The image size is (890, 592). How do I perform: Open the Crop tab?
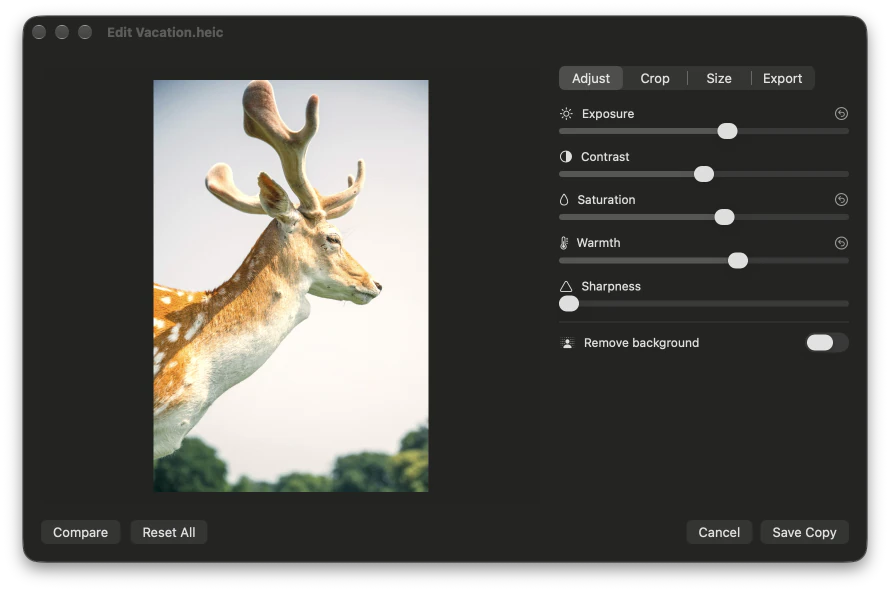pyautogui.click(x=655, y=78)
